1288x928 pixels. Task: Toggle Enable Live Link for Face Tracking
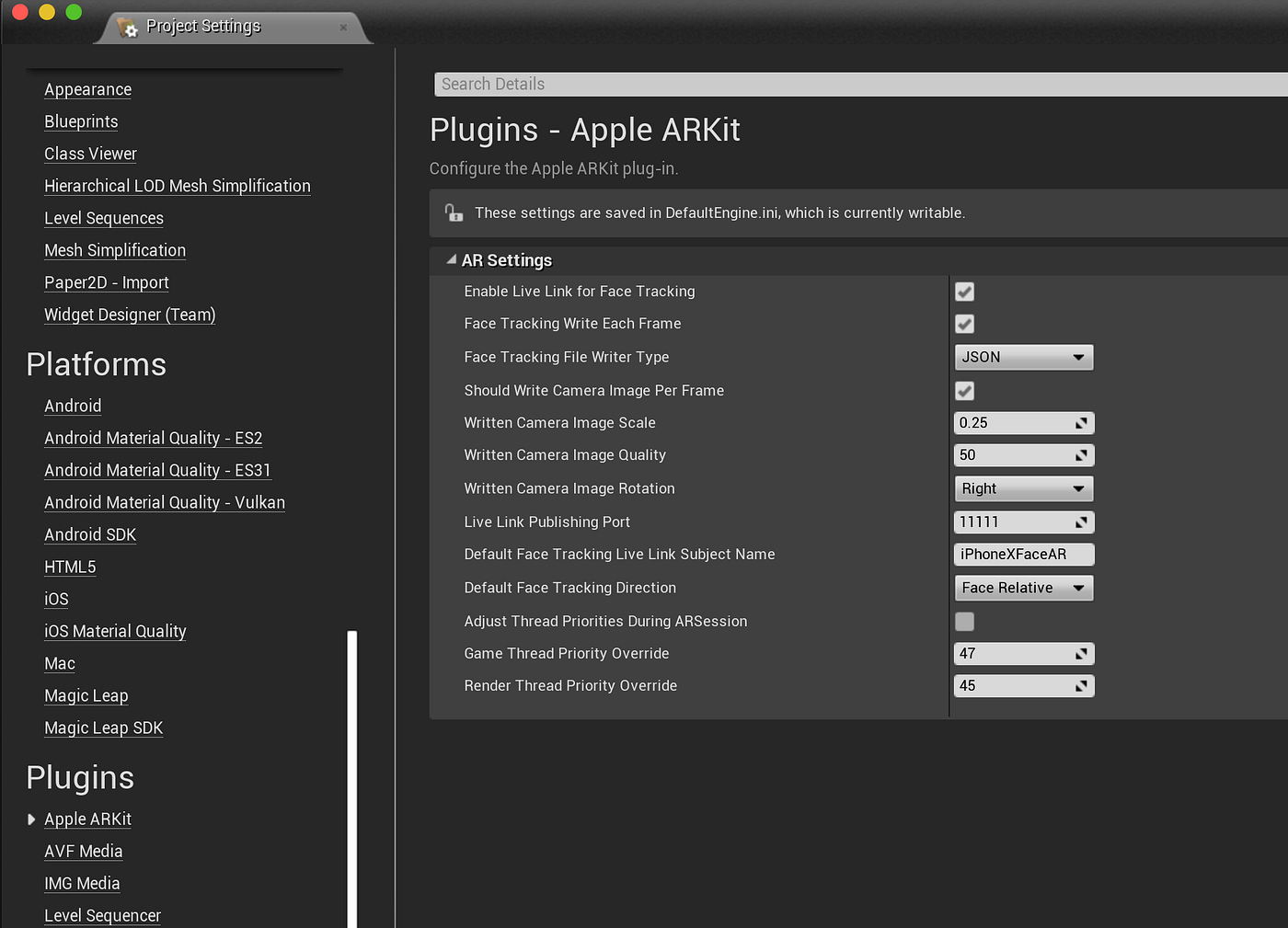964,292
